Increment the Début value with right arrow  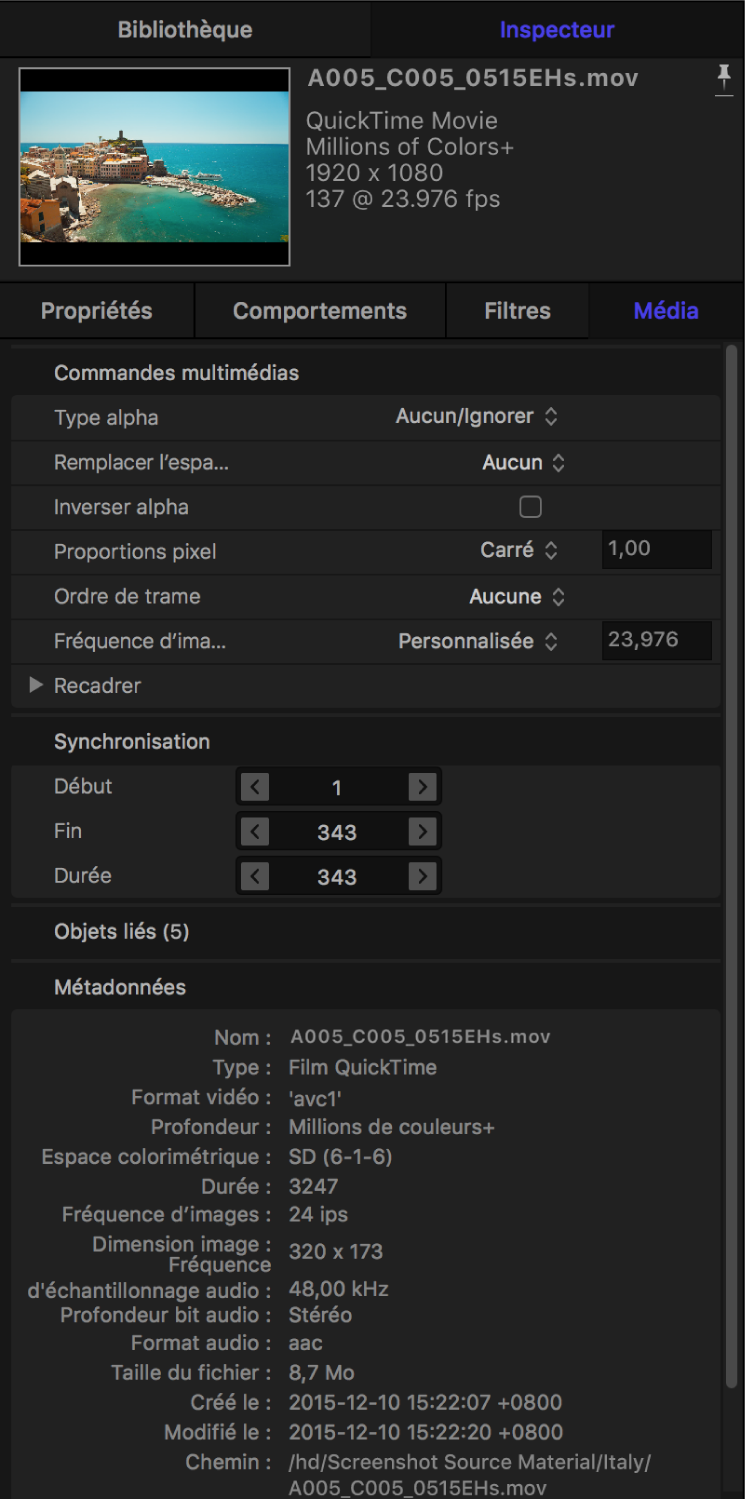[423, 788]
